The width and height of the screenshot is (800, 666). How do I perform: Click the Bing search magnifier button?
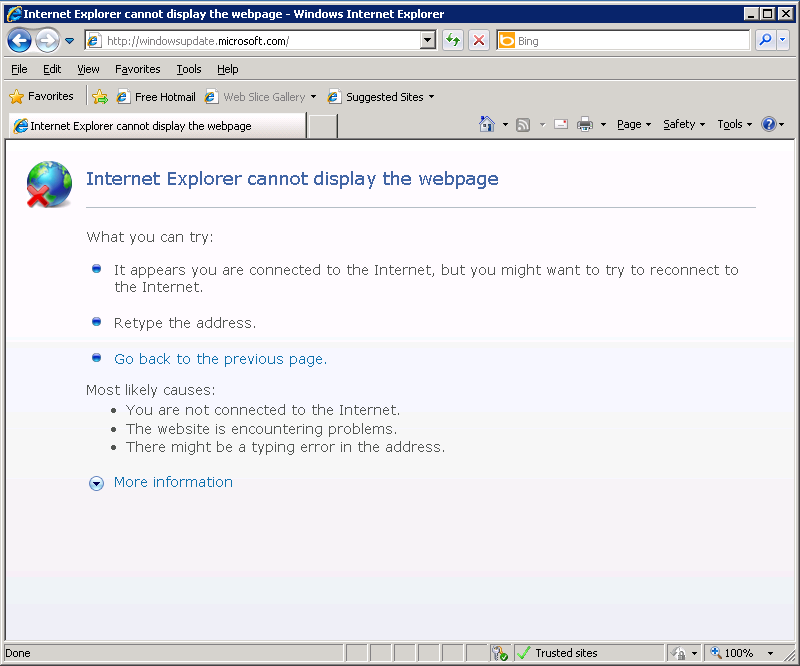(x=765, y=40)
